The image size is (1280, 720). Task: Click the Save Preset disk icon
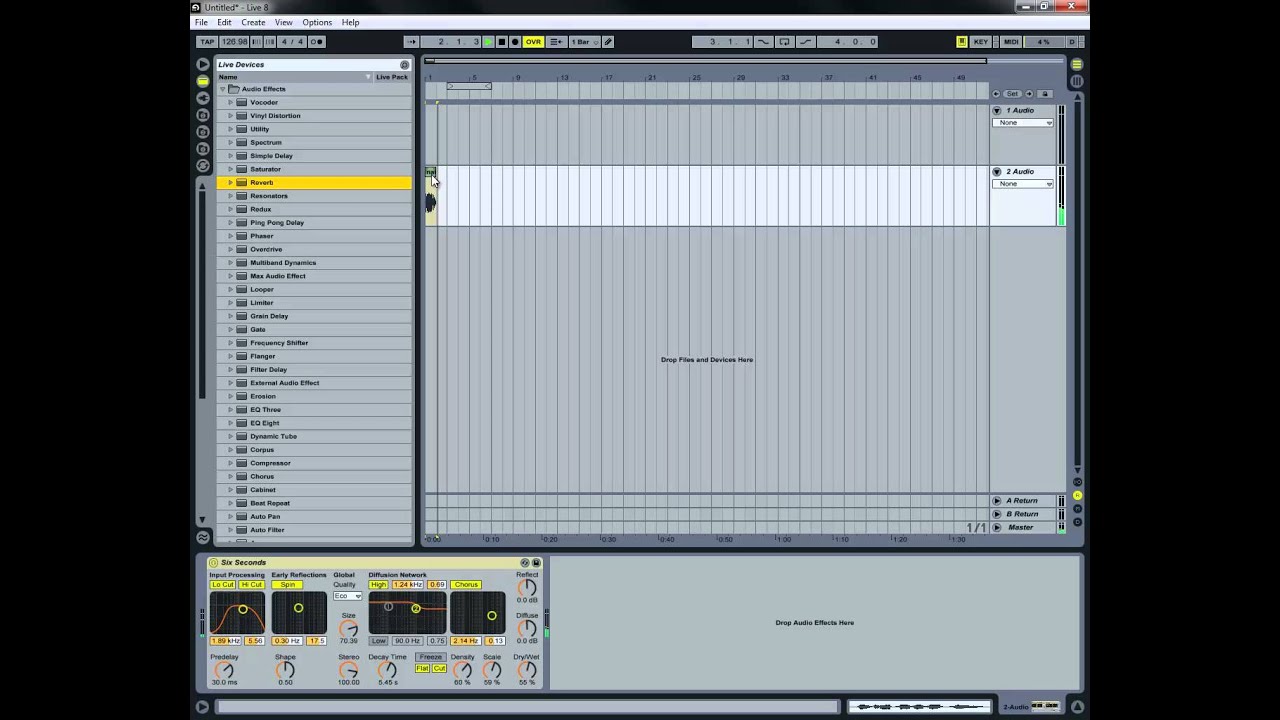pos(536,562)
